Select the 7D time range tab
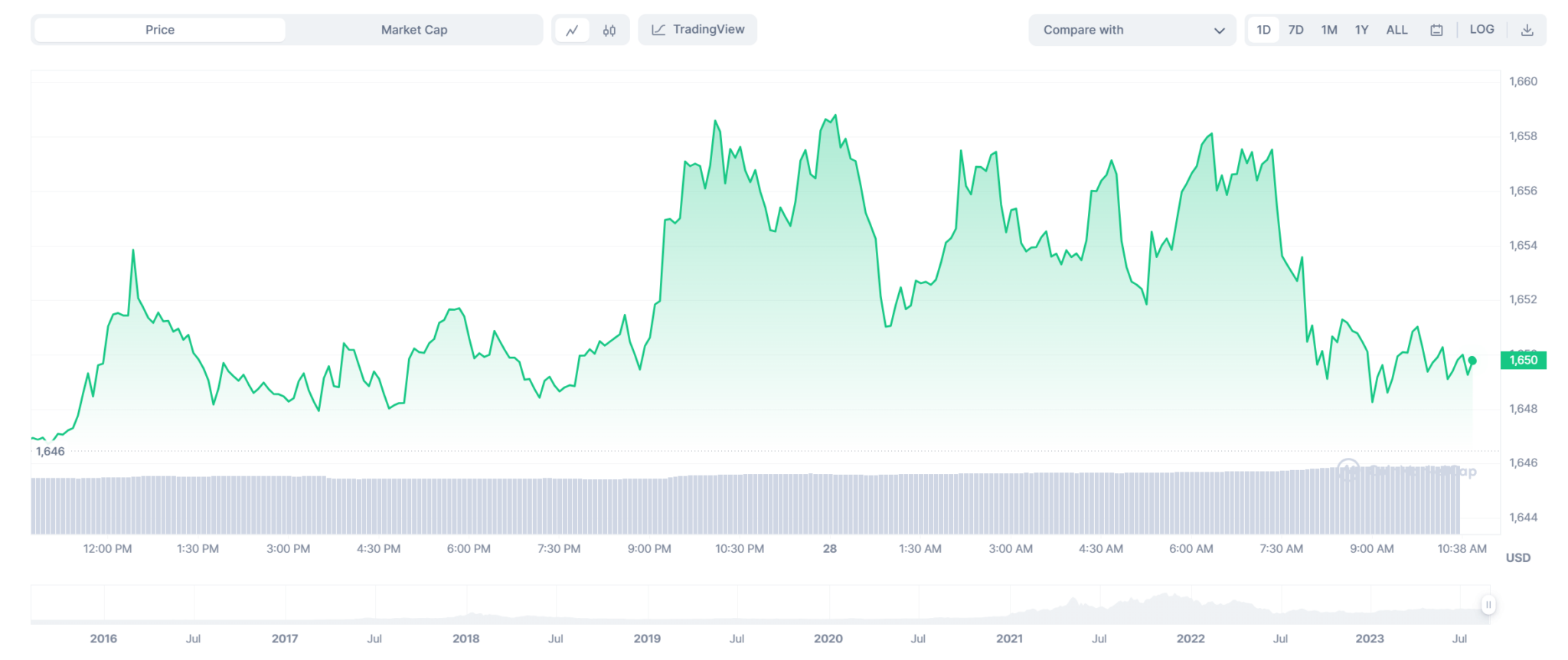Viewport: 1568px width, 660px height. click(x=1295, y=30)
